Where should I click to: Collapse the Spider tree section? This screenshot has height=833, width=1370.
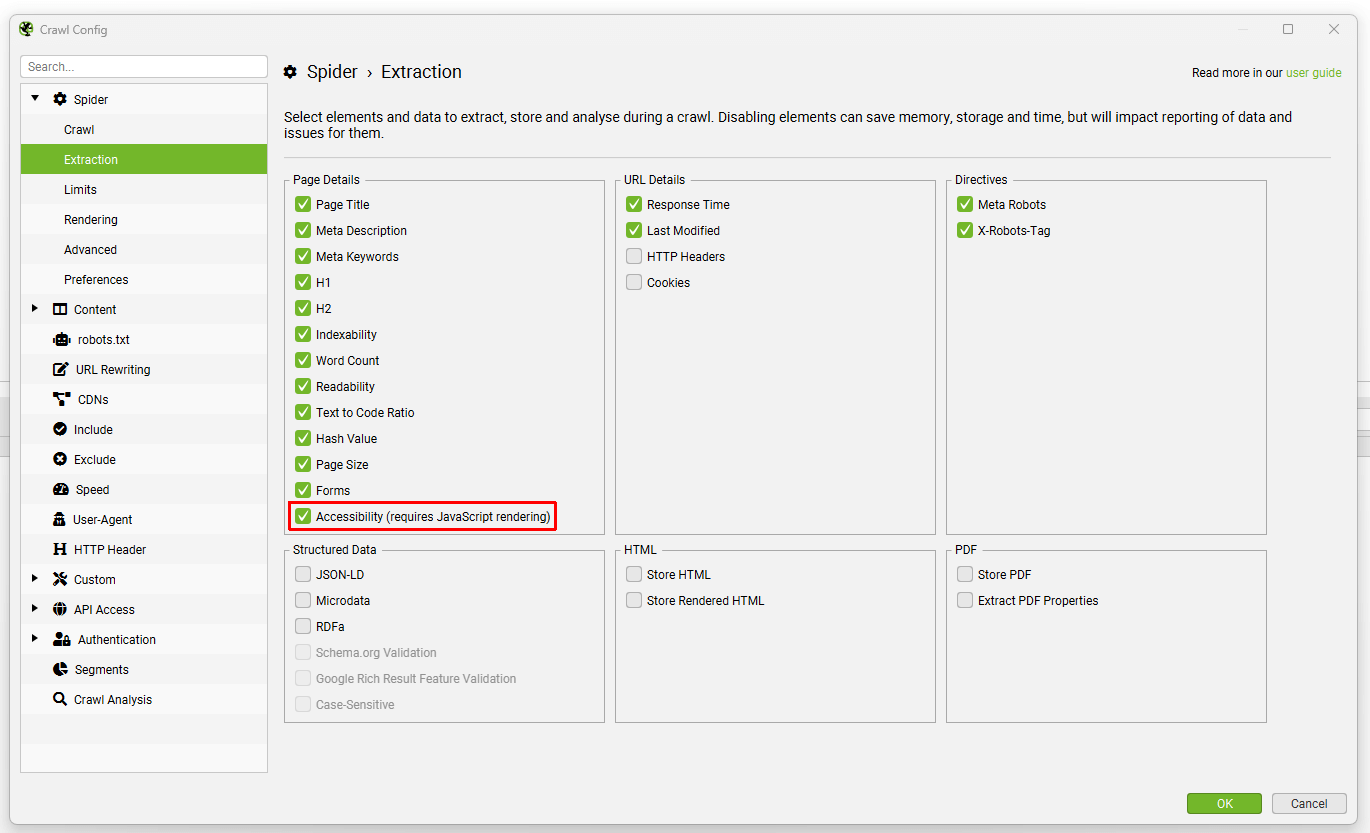pyautogui.click(x=36, y=99)
